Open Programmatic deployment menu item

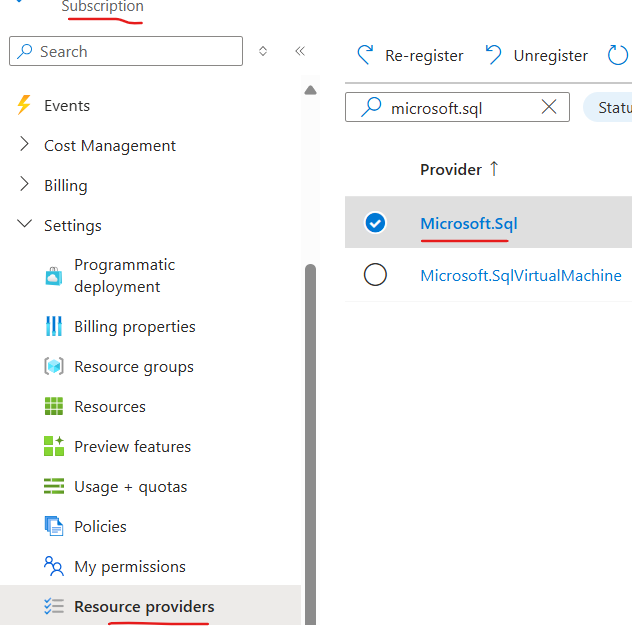(x=125, y=276)
